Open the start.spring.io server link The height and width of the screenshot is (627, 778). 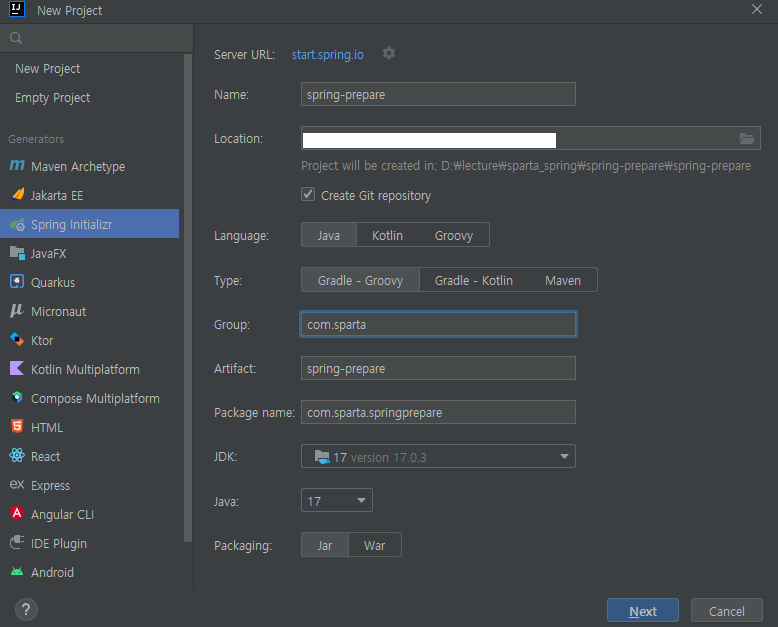coord(327,55)
